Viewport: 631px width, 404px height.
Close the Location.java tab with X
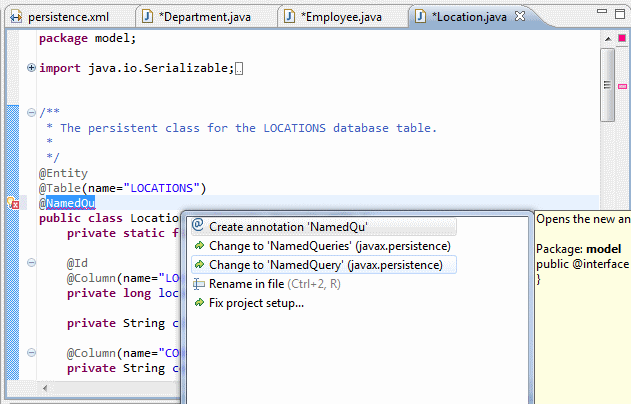click(x=520, y=16)
